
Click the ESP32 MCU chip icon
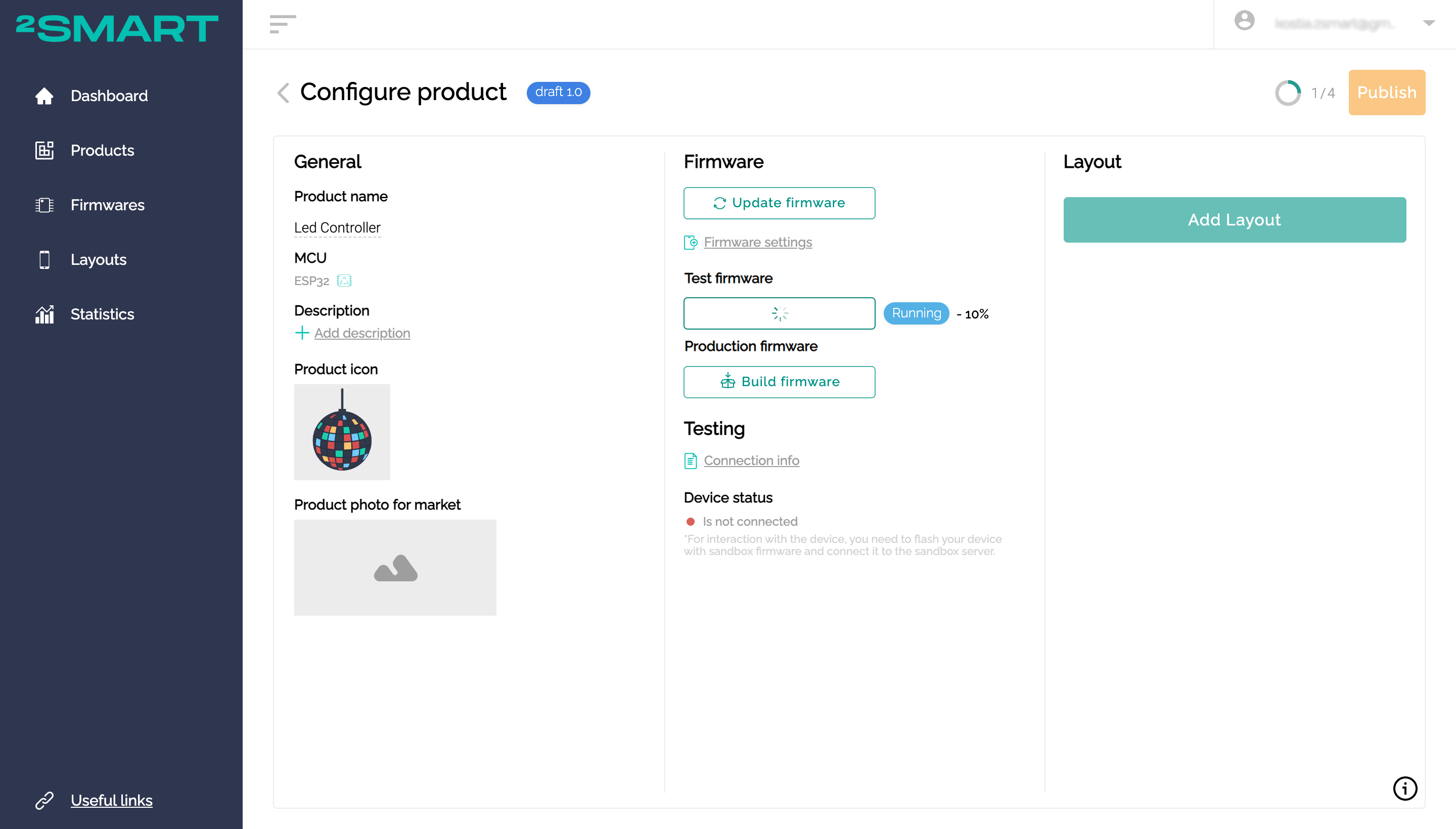pos(344,281)
